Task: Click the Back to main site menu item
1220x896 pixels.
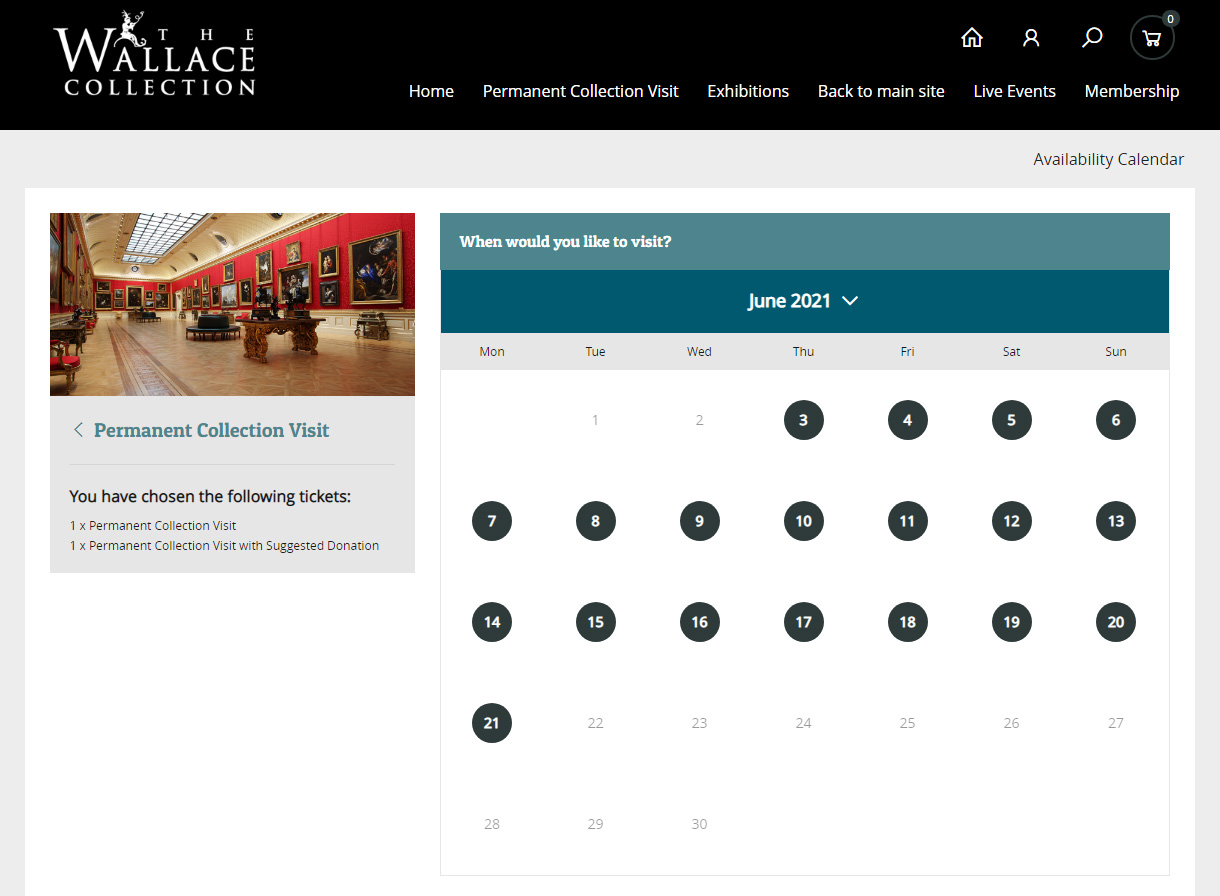Action: click(x=881, y=91)
